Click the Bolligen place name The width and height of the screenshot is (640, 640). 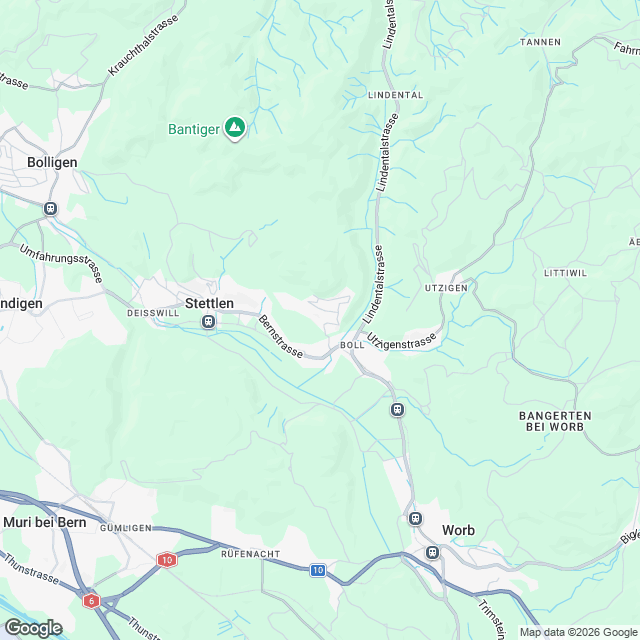click(x=52, y=162)
